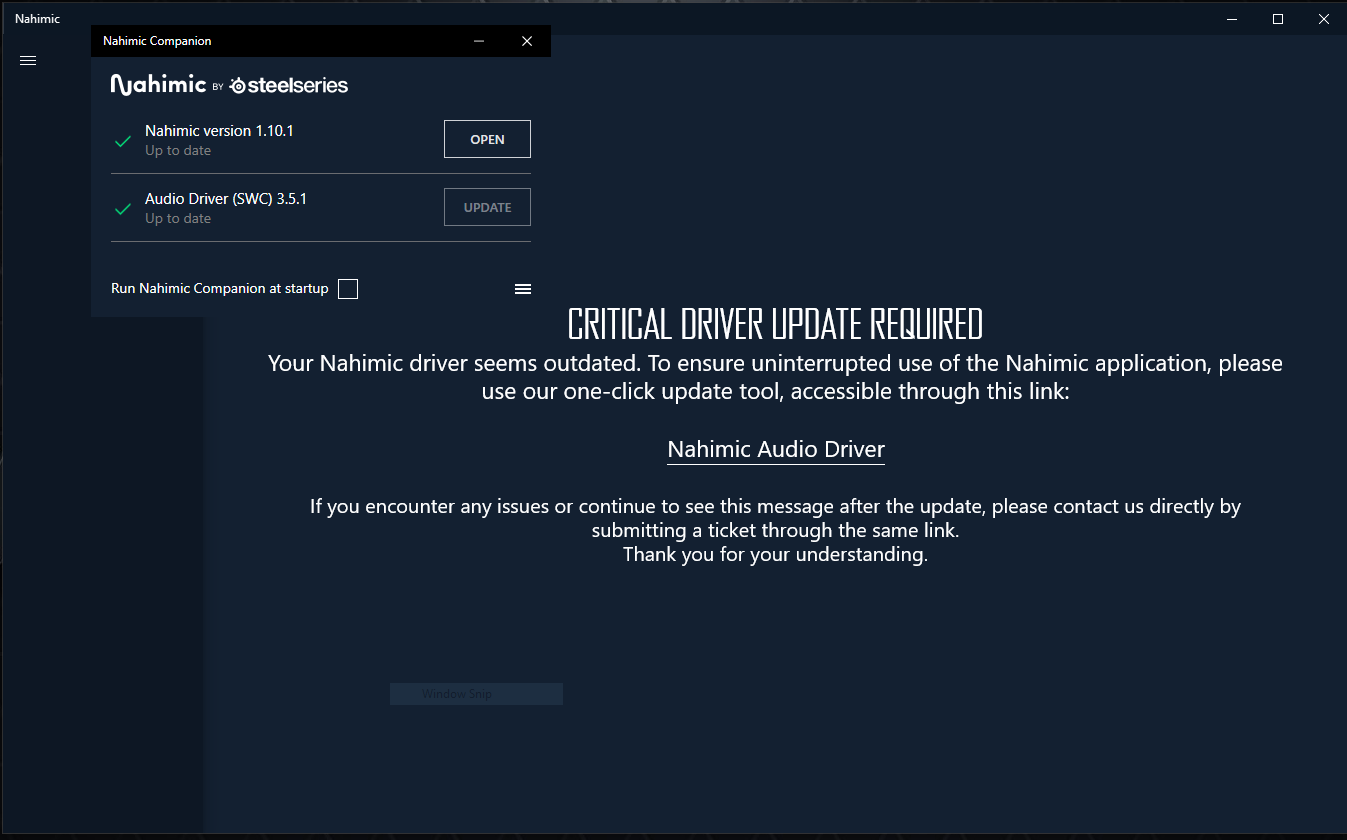Open the main Nahimic hamburger menu

pyautogui.click(x=28, y=60)
